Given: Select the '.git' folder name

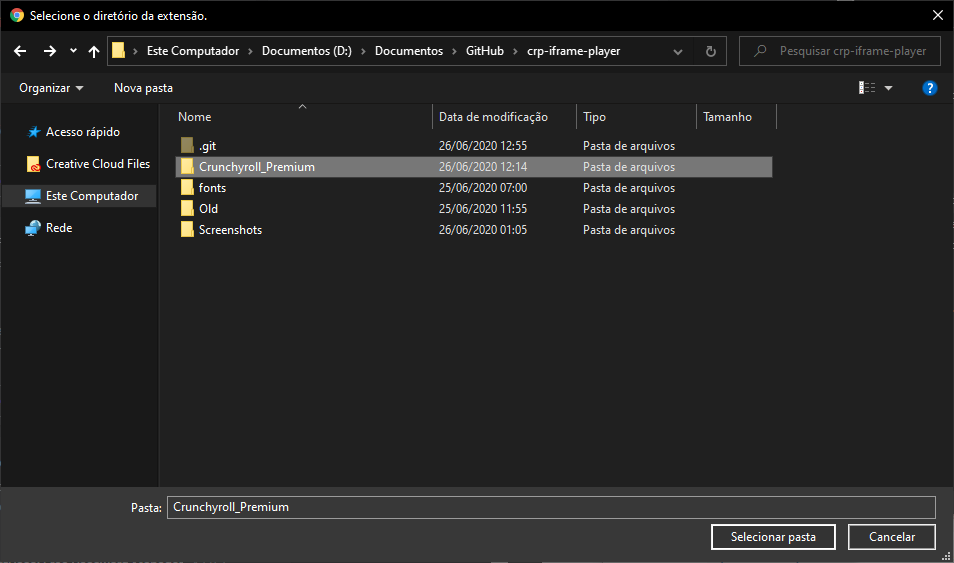Looking at the screenshot, I should [x=207, y=146].
